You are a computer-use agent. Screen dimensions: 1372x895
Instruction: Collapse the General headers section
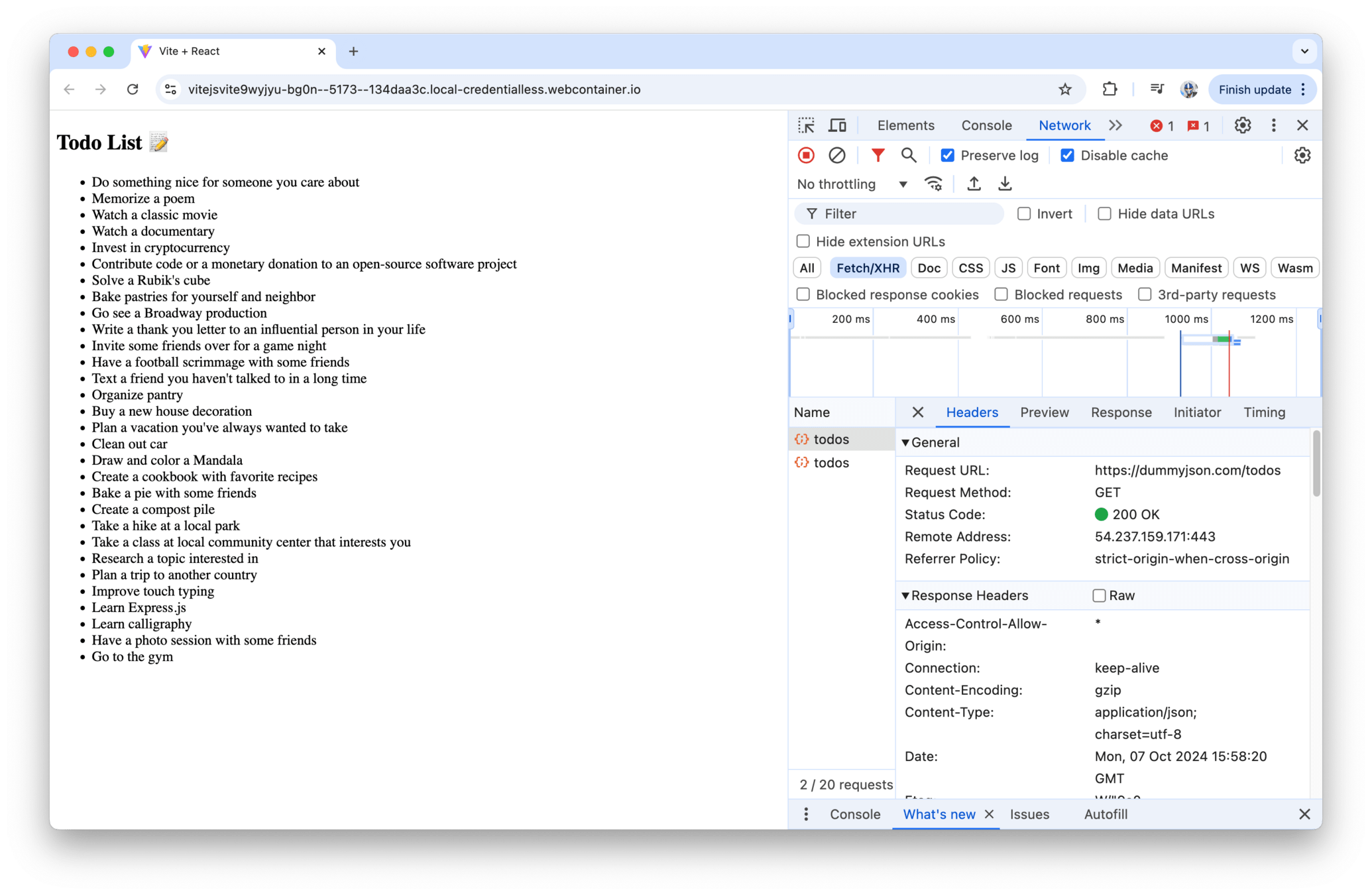tap(905, 442)
